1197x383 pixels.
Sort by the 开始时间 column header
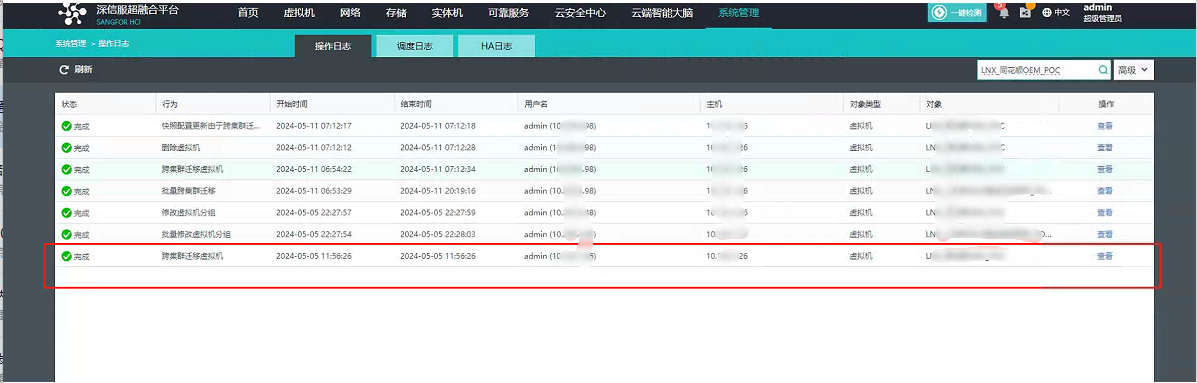292,104
